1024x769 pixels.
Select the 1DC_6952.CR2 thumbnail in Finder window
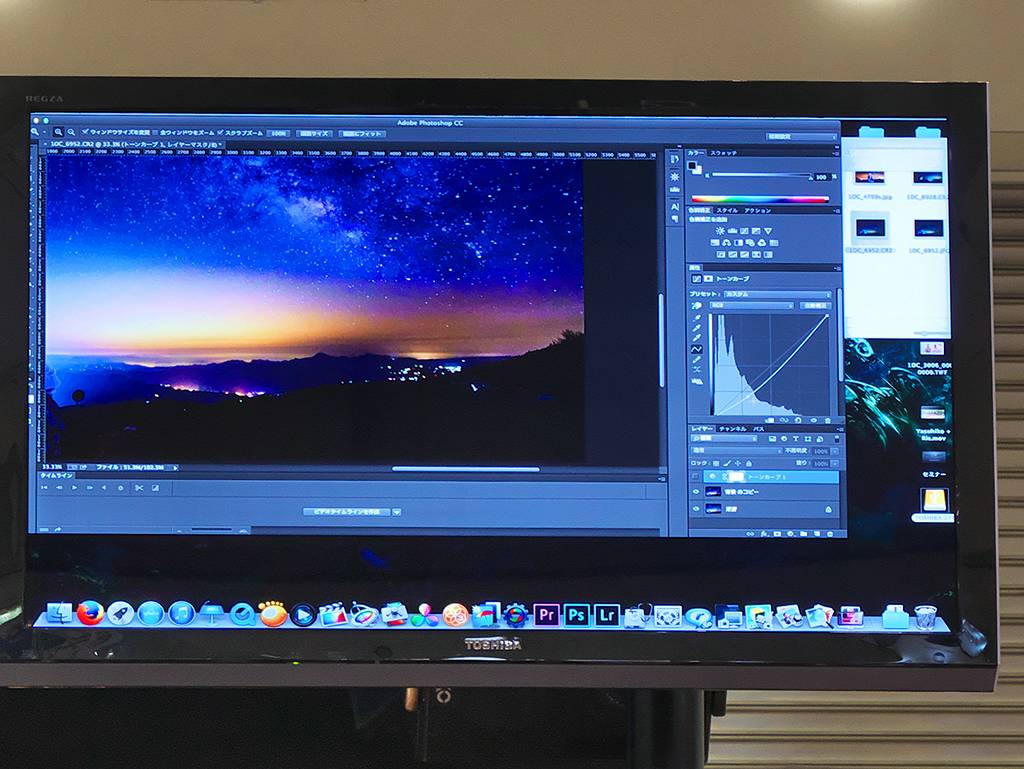pyautogui.click(x=871, y=229)
